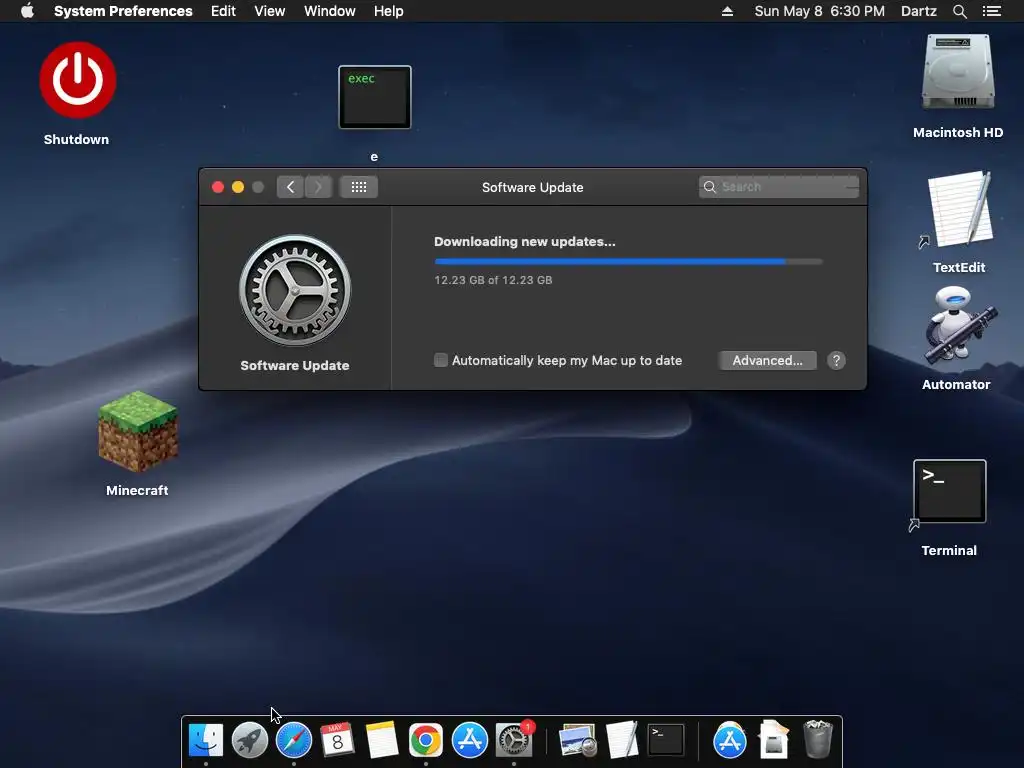Go back in System Preferences
Viewport: 1024px width, 768px height.
[x=290, y=187]
